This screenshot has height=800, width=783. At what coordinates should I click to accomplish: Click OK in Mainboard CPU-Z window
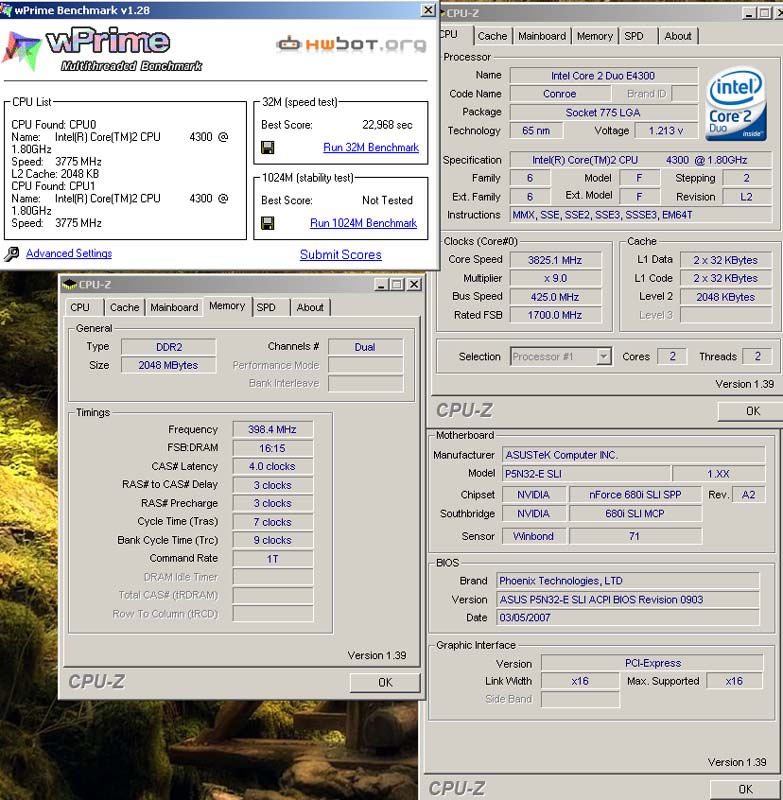point(746,789)
